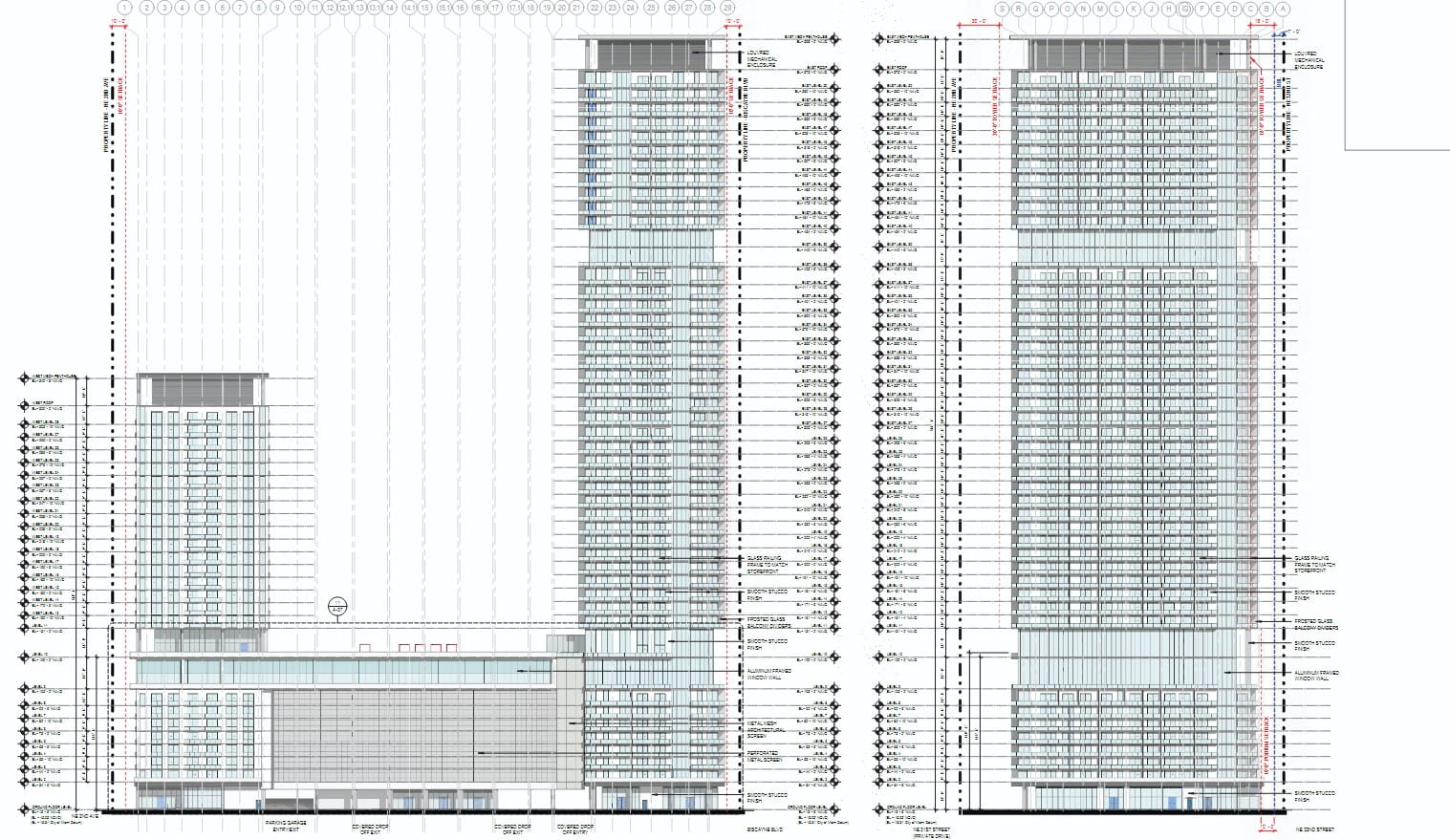Click grid bubble 29 above the tower
Image resolution: width=1450 pixels, height=840 pixels.
(727, 9)
